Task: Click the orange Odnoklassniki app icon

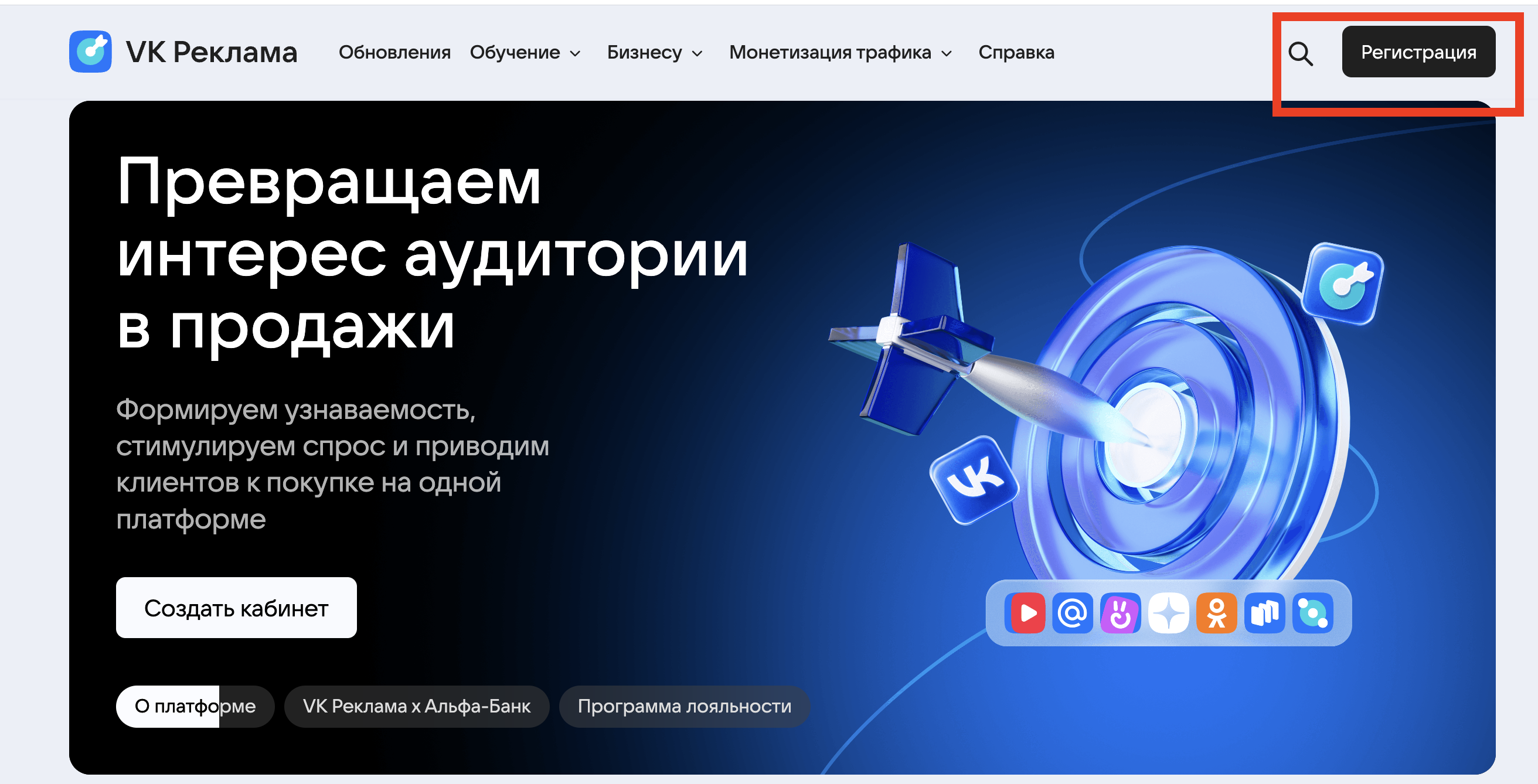Action: pyautogui.click(x=1216, y=613)
